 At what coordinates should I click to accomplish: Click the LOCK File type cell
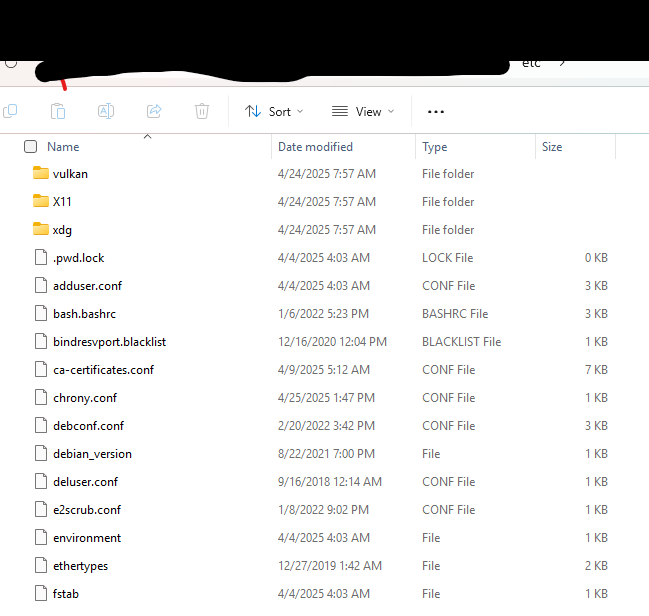(448, 257)
